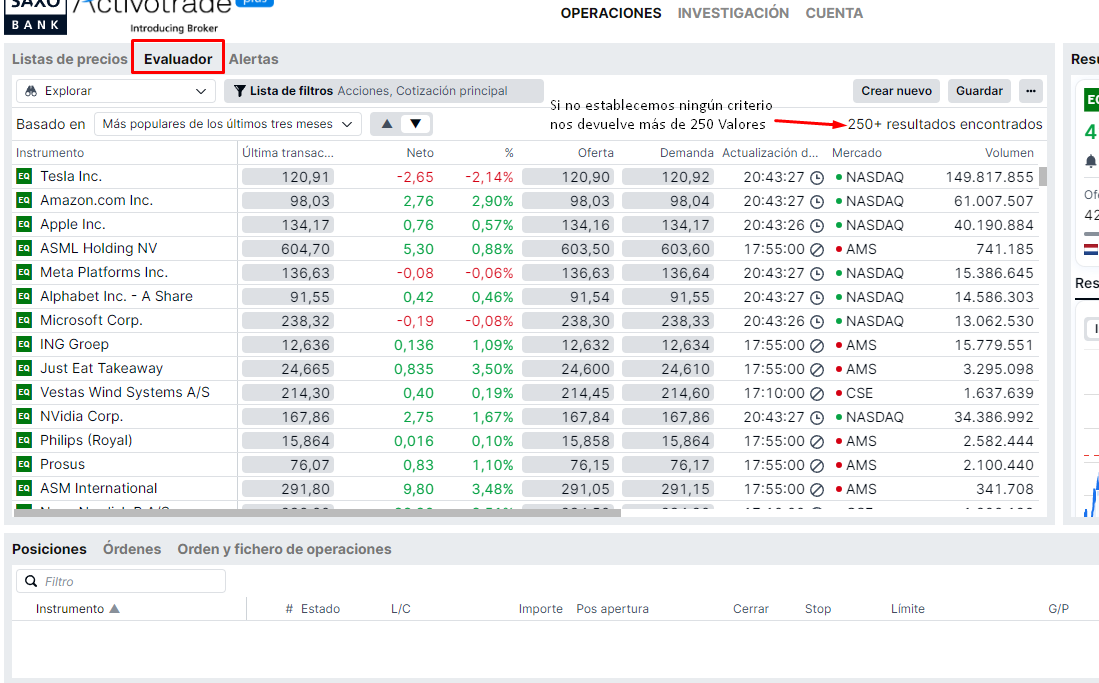This screenshot has width=1099, height=683.
Task: Click the Crear nuevo button
Action: (896, 91)
